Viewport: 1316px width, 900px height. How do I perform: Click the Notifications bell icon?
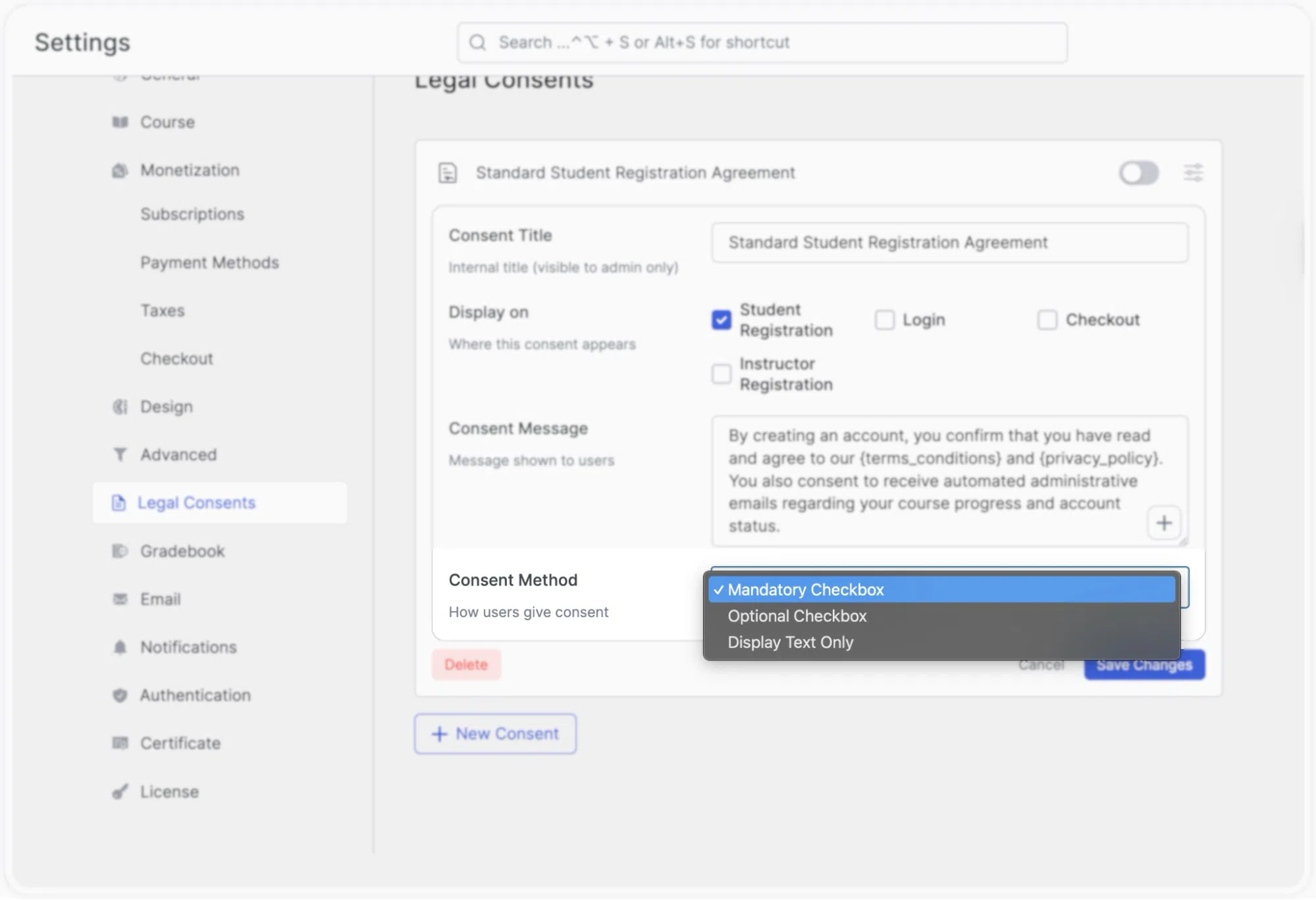(x=120, y=647)
